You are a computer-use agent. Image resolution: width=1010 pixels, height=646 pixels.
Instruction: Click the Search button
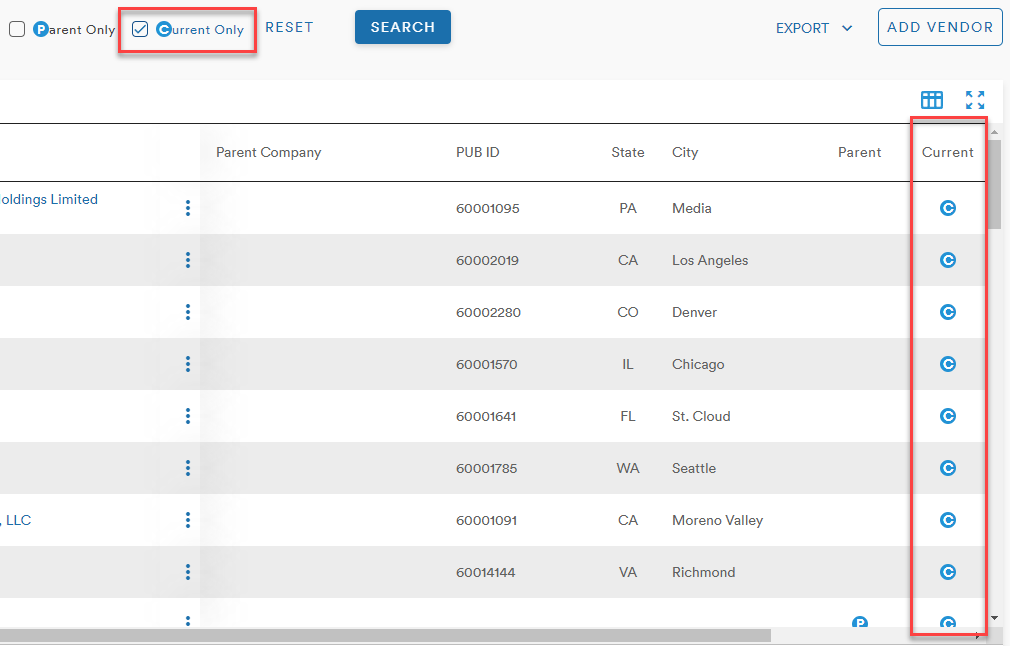pos(403,27)
